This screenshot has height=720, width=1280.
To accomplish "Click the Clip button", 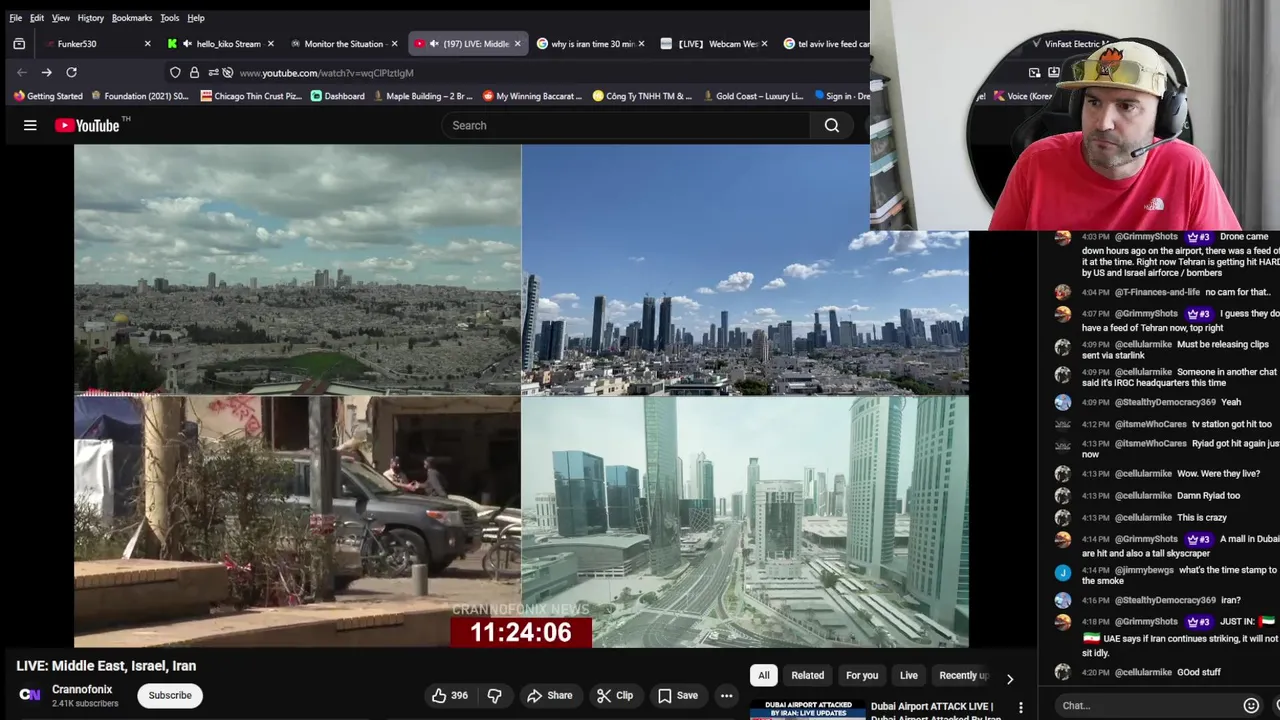I will [x=614, y=695].
